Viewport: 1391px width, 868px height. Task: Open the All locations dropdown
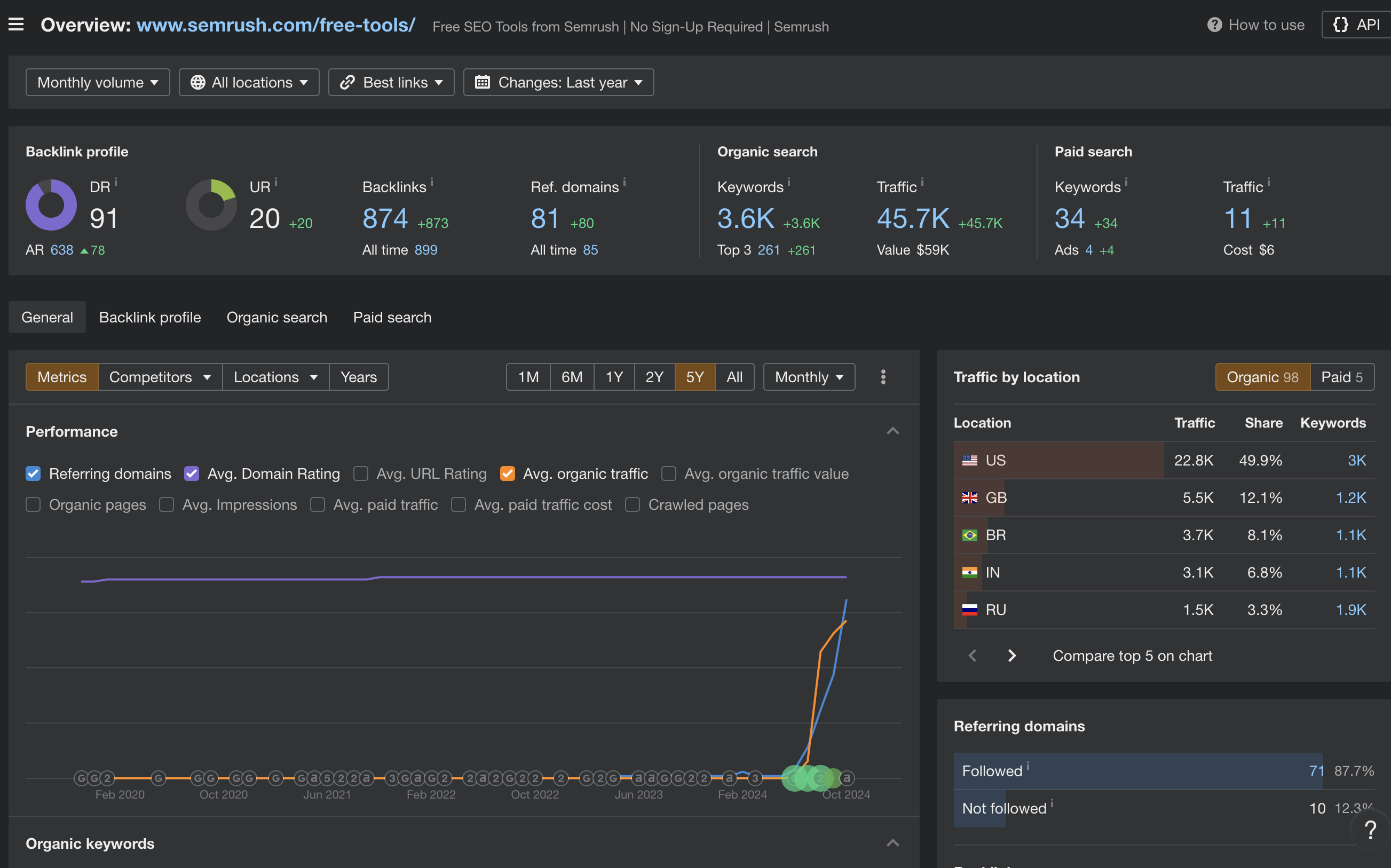(249, 82)
